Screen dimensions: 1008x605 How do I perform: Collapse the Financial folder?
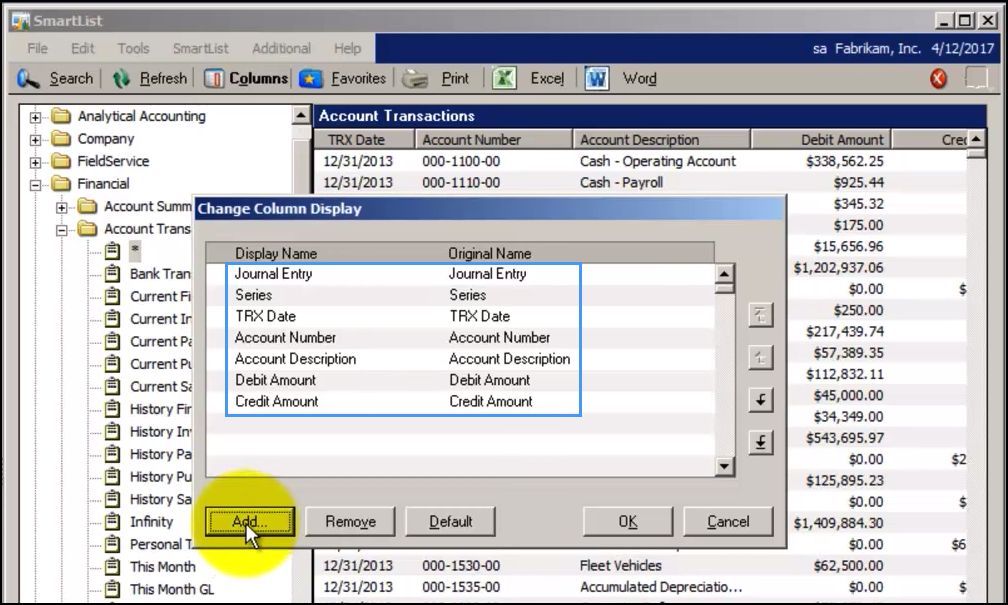(x=35, y=185)
